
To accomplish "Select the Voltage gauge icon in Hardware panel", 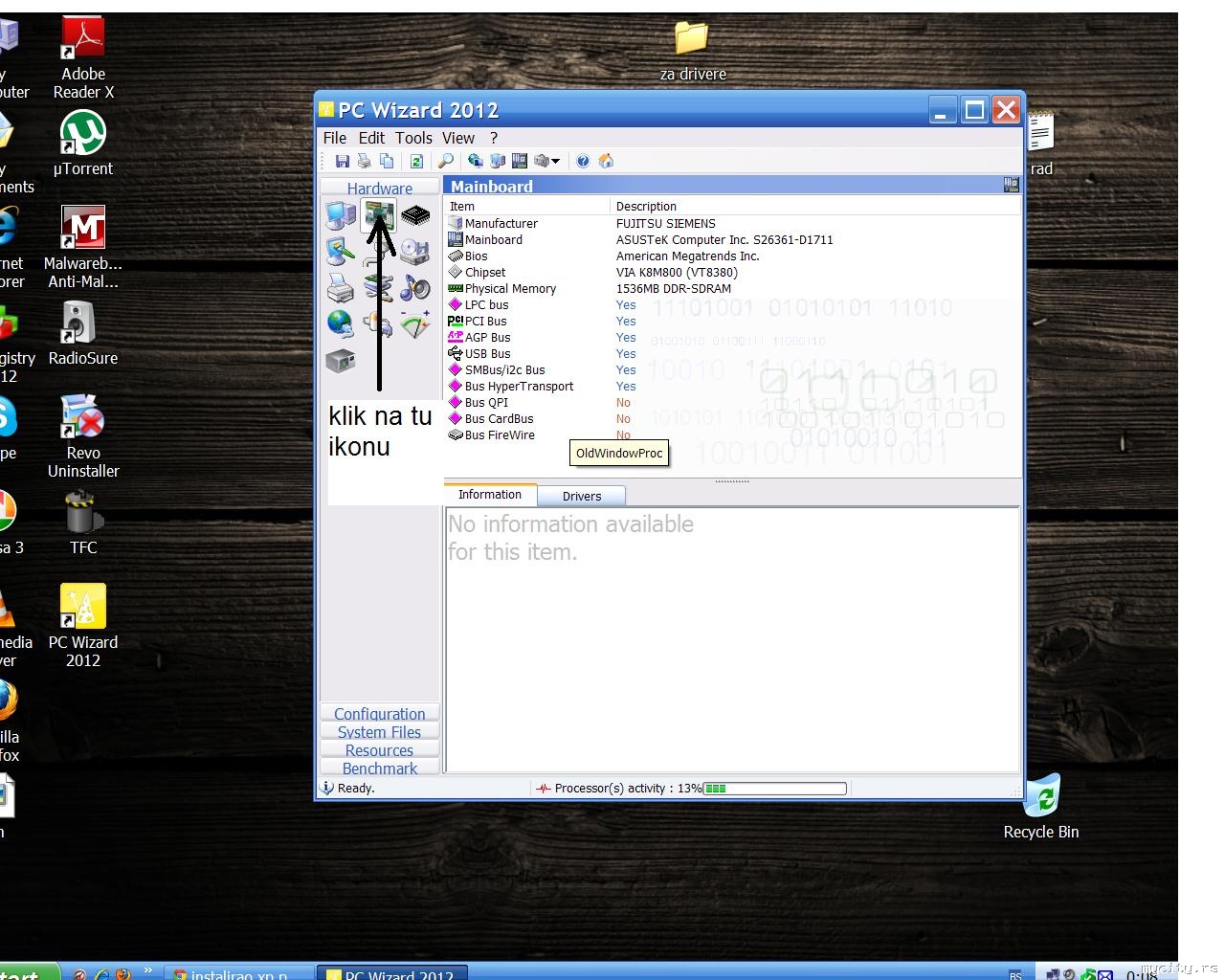I will point(415,323).
